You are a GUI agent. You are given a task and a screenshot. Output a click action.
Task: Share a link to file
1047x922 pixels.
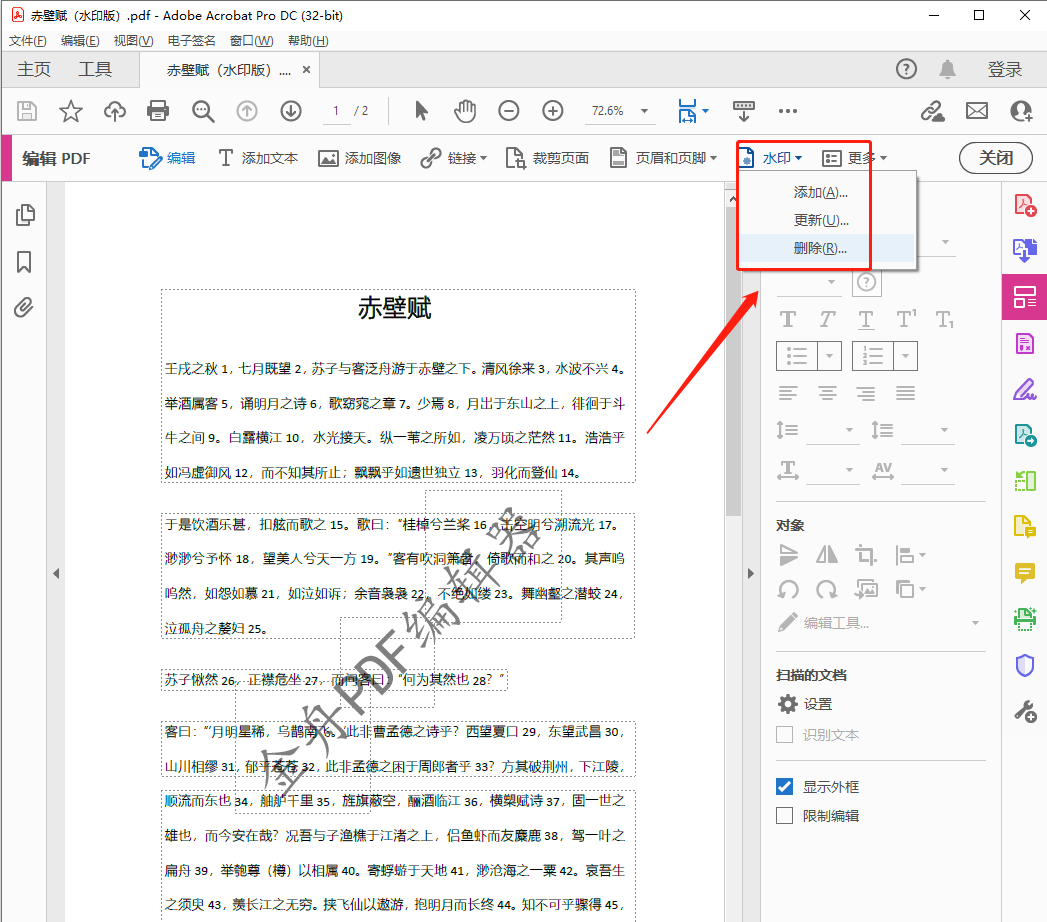coord(932,111)
